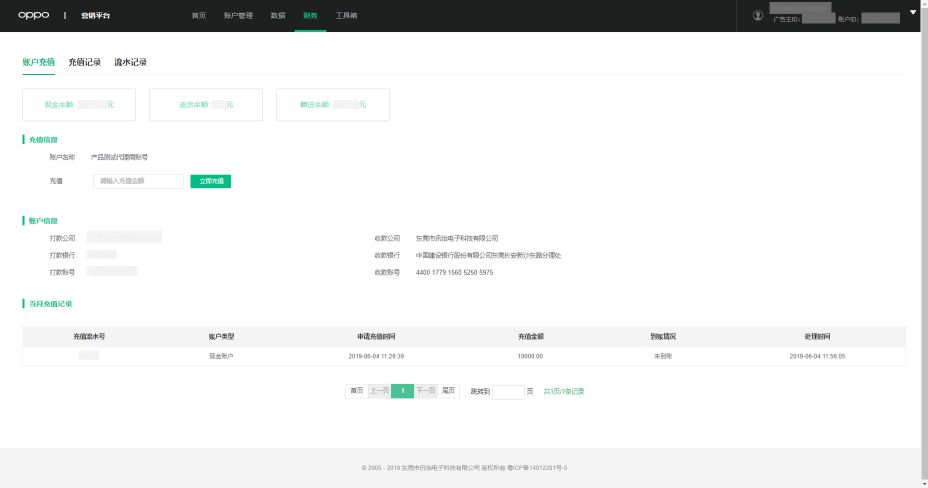Image resolution: width=928 pixels, height=488 pixels.
Task: Expand the account dropdown arrow
Action: 913,13
